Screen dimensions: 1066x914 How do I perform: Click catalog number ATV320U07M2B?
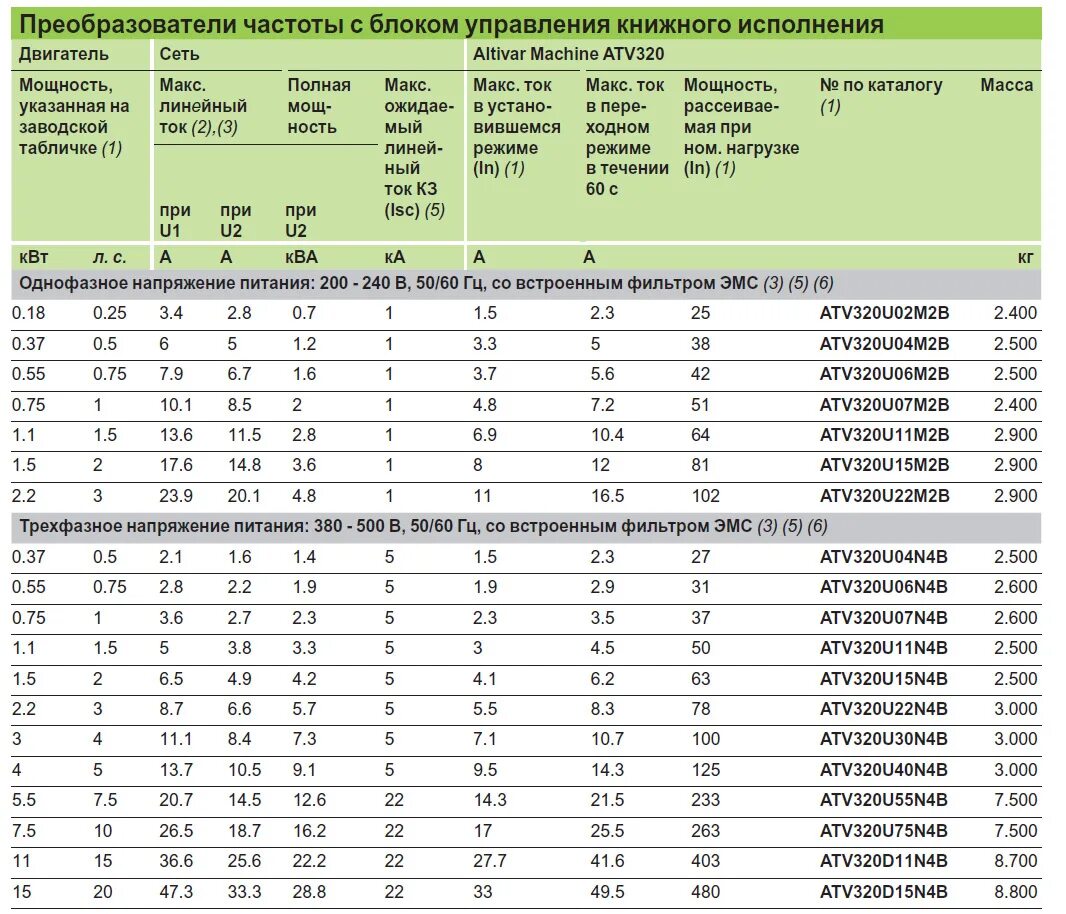(884, 405)
